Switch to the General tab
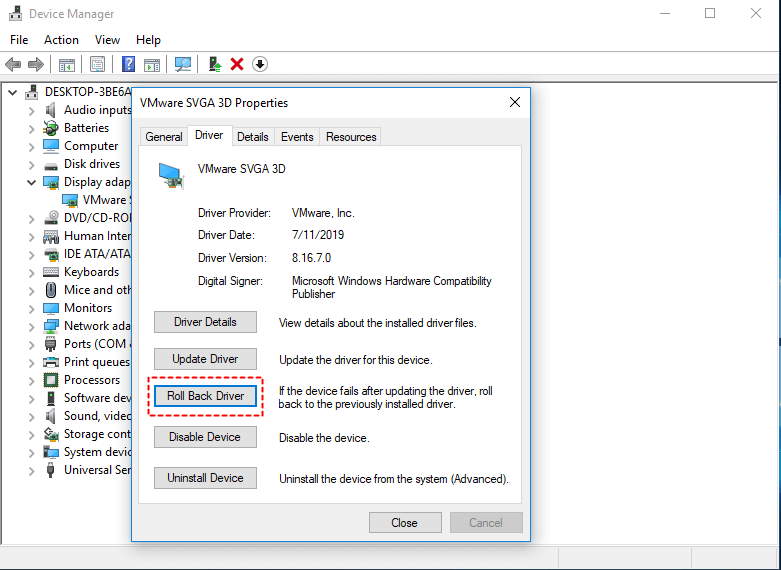 (x=164, y=137)
